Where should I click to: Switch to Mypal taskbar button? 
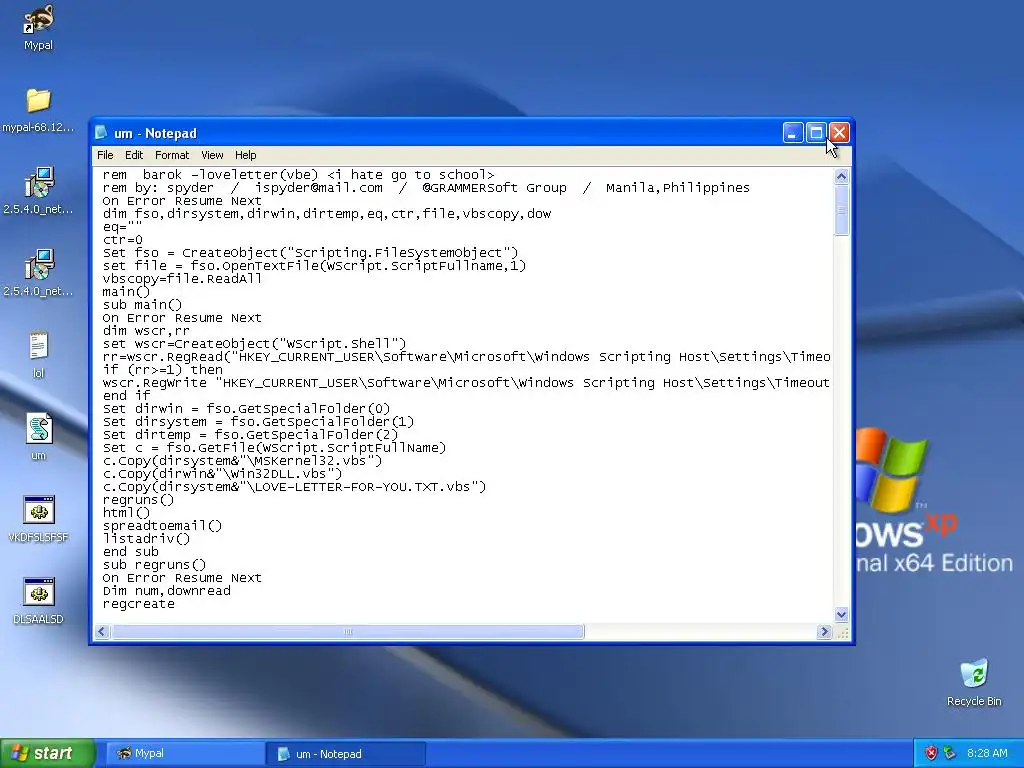point(183,753)
